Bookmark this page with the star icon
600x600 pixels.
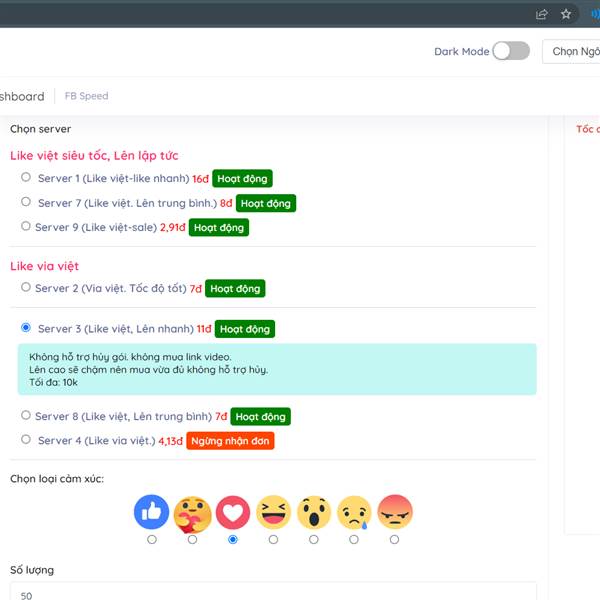pos(566,15)
